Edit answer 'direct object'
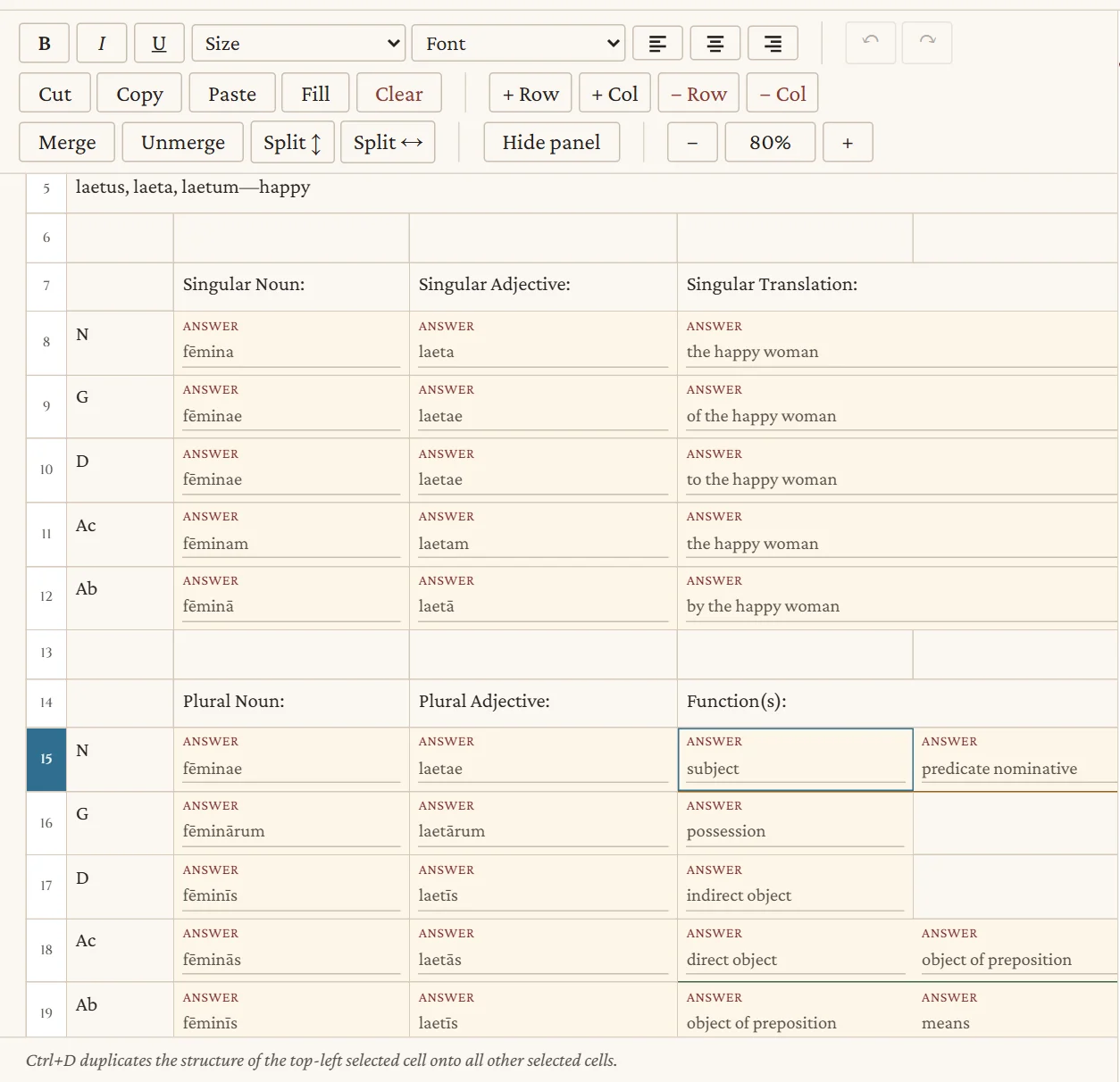 pos(795,961)
